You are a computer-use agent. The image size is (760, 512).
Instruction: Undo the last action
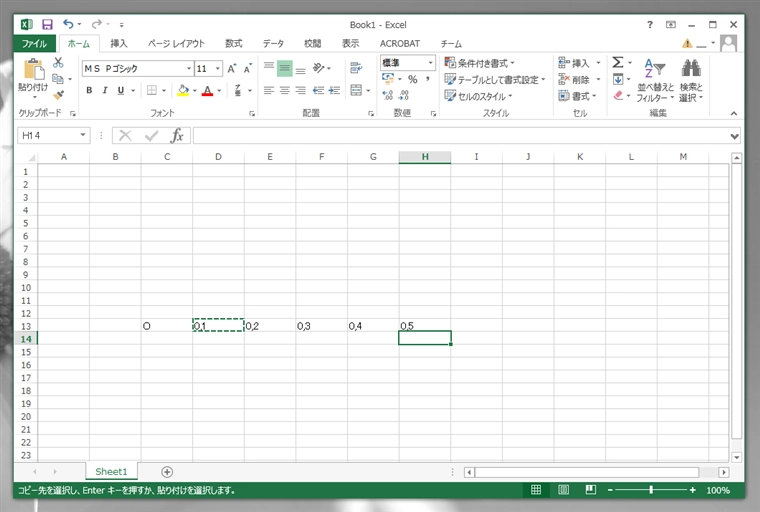click(68, 24)
